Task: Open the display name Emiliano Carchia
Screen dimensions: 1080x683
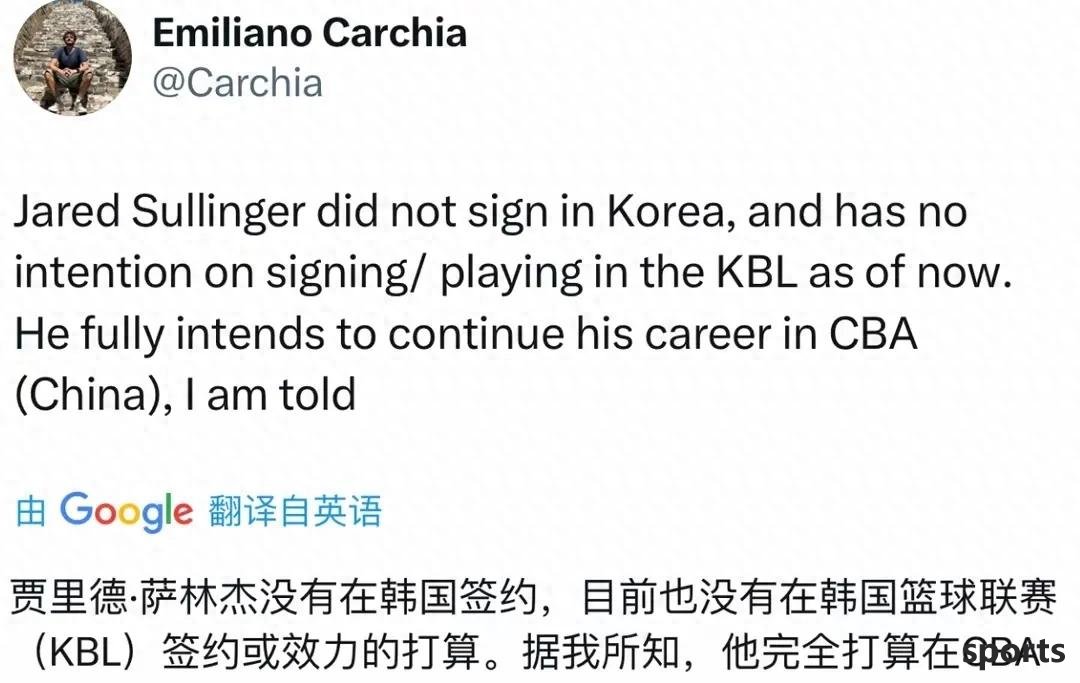Action: tap(309, 33)
